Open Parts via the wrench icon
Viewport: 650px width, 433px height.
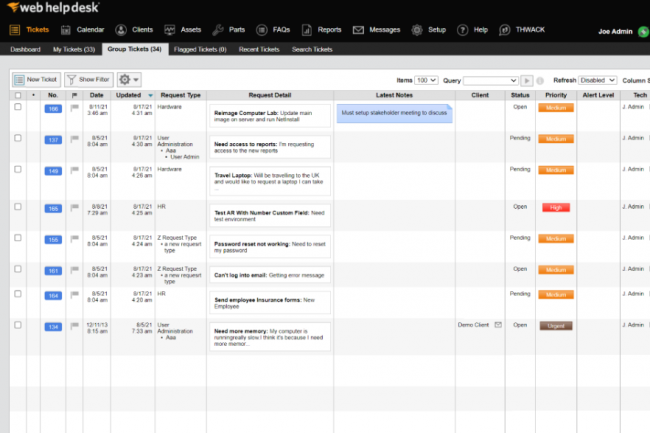[x=221, y=30]
